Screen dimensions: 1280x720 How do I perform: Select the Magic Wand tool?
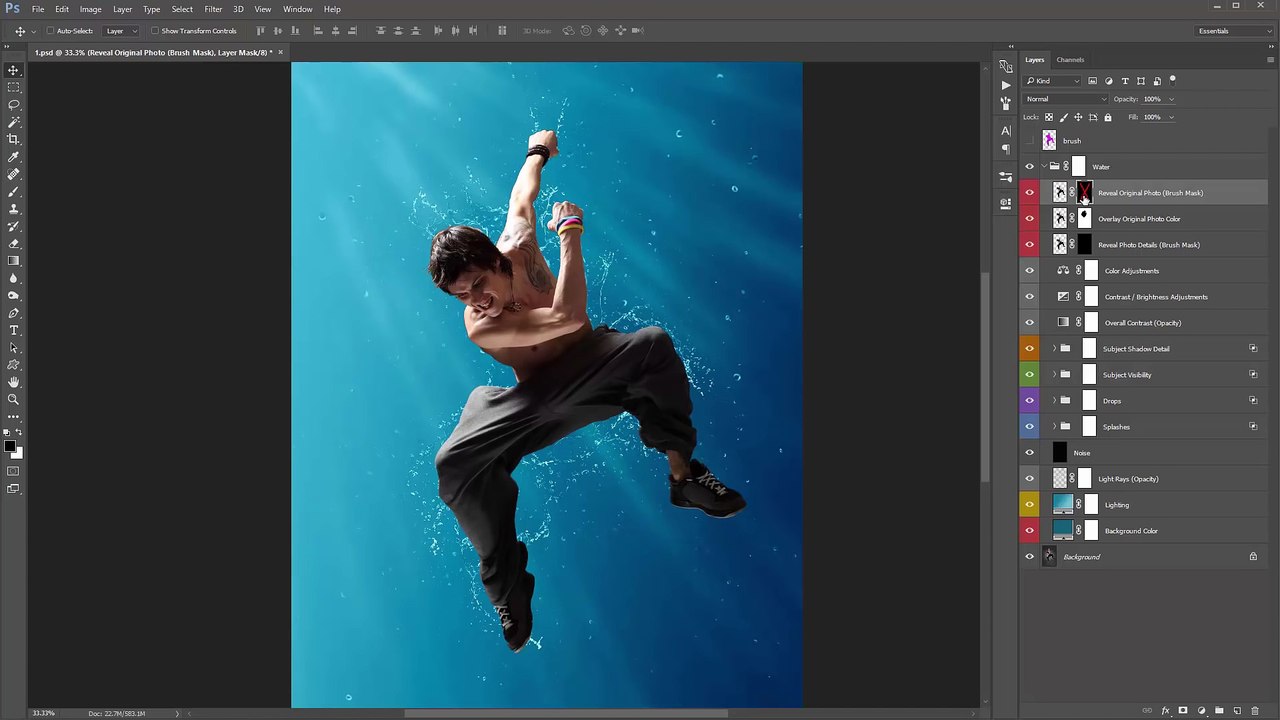[x=14, y=121]
